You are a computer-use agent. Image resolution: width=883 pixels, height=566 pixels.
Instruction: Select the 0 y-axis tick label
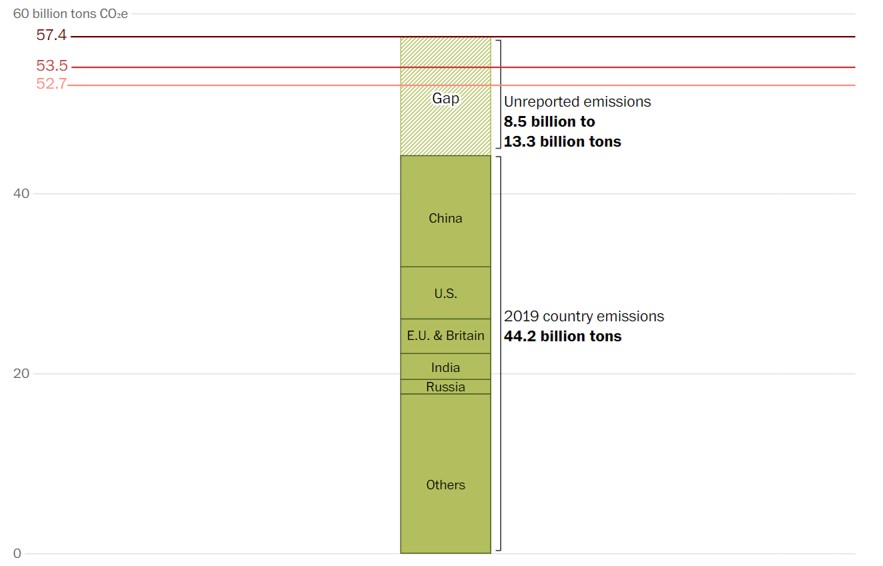coord(17,553)
